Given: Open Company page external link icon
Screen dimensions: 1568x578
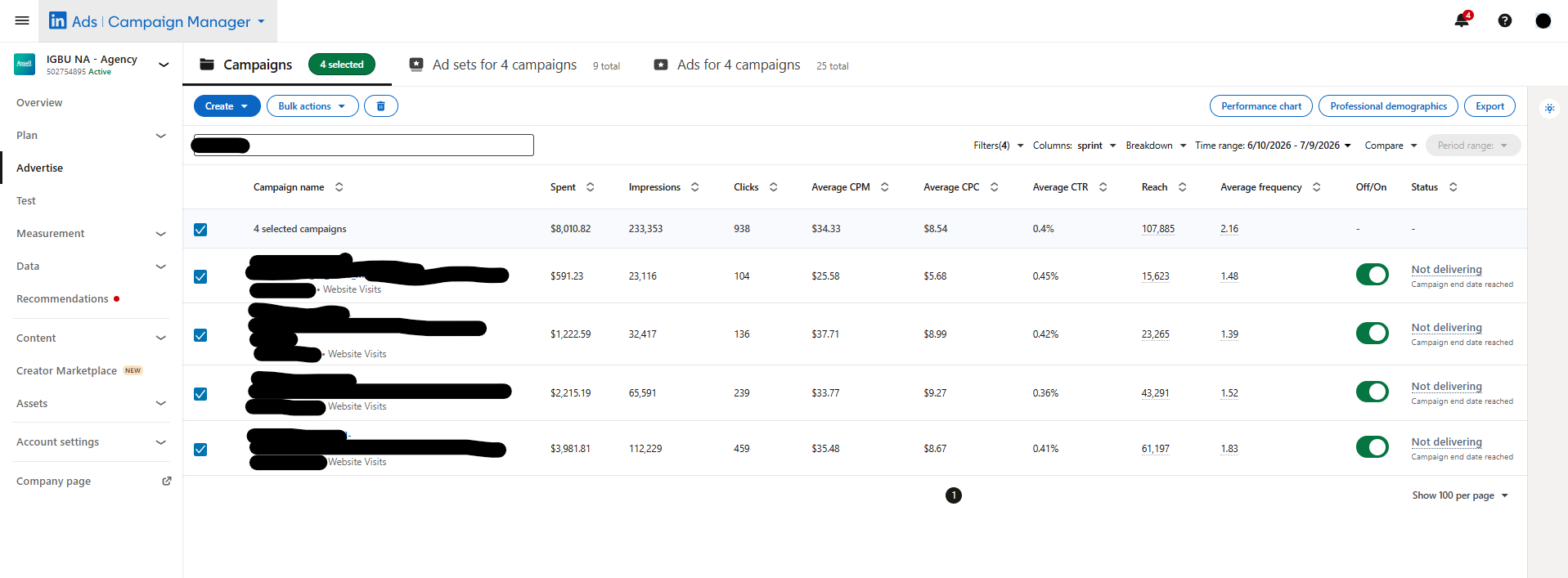Looking at the screenshot, I should tap(167, 481).
